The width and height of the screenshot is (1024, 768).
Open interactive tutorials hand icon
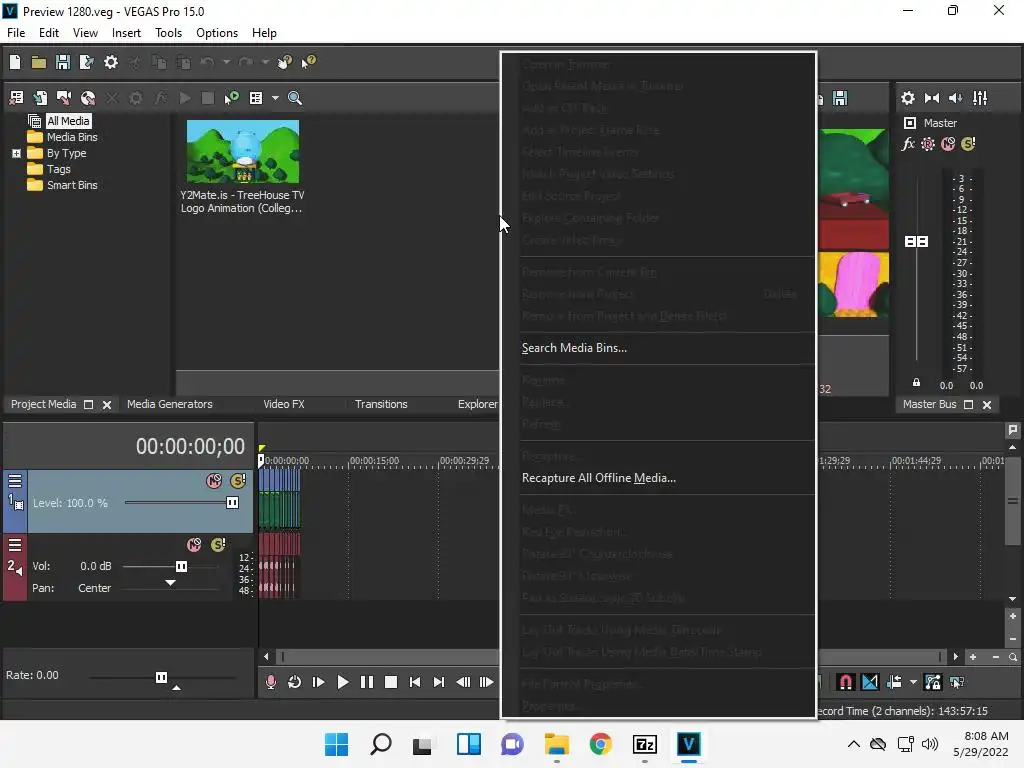(284, 62)
